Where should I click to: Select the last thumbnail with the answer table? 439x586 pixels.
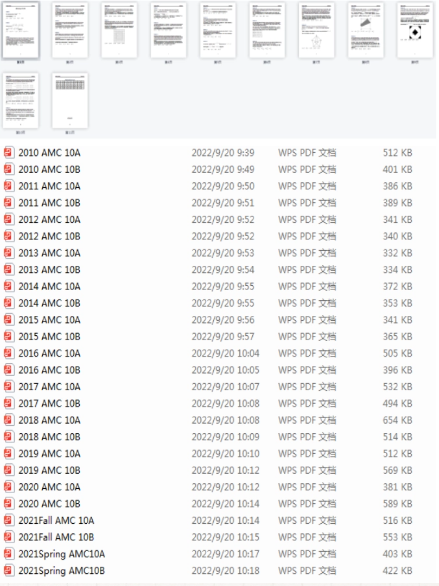pyautogui.click(x=70, y=101)
